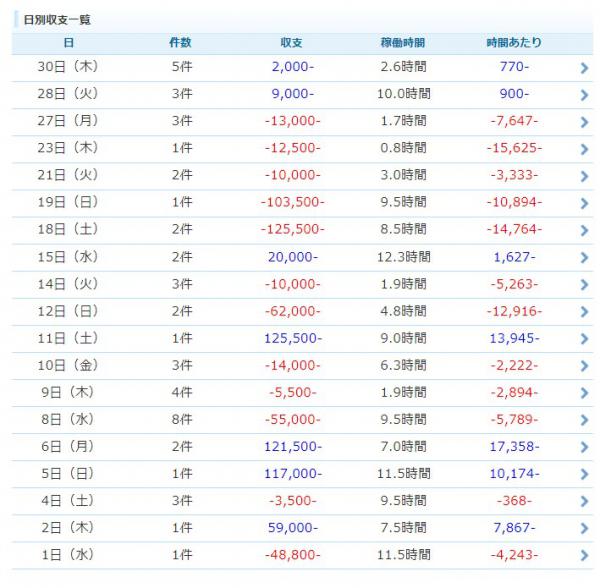The image size is (600, 588).
Task: Click the -55,000- balance value
Action: (x=293, y=420)
